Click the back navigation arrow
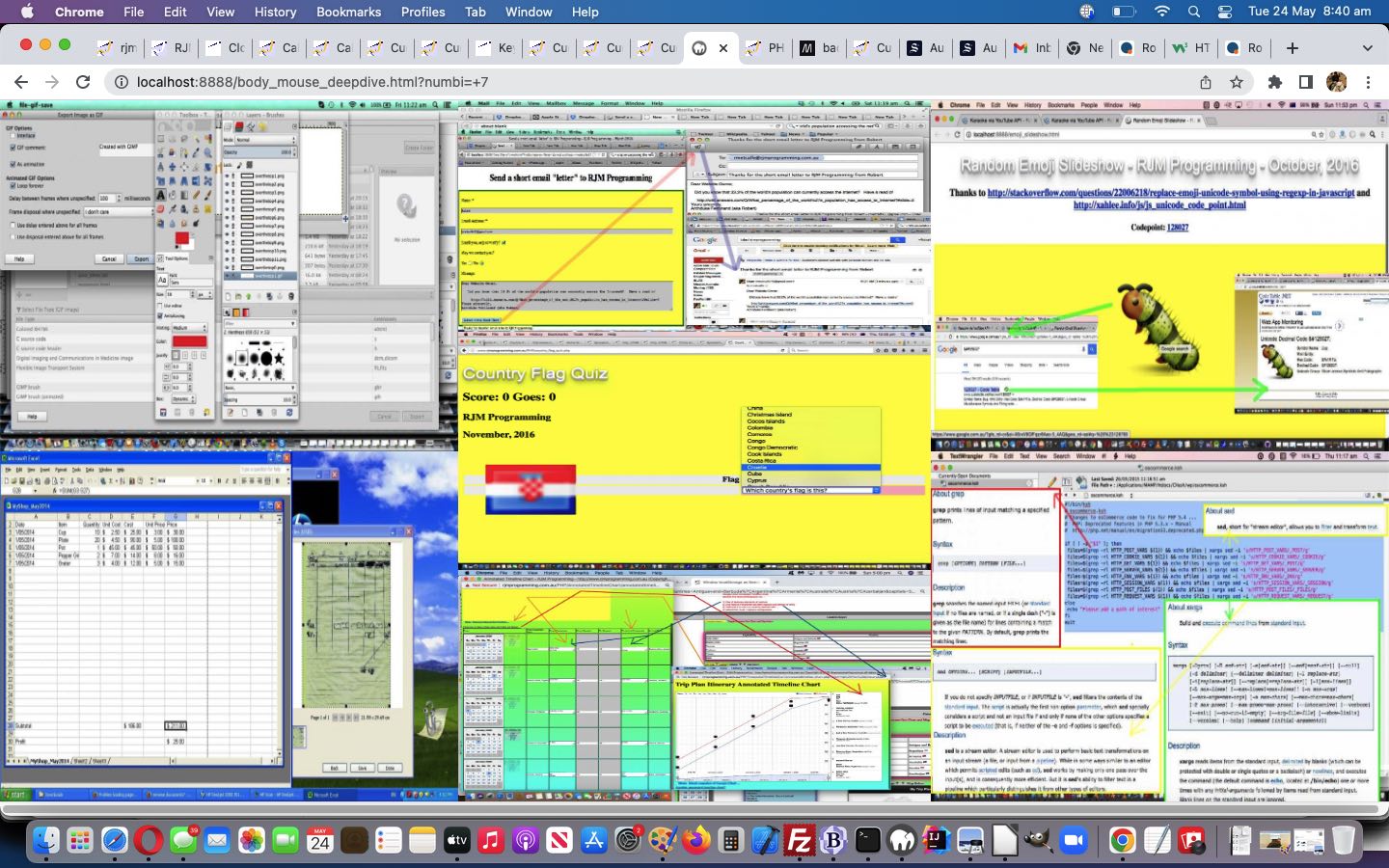 coord(21,82)
